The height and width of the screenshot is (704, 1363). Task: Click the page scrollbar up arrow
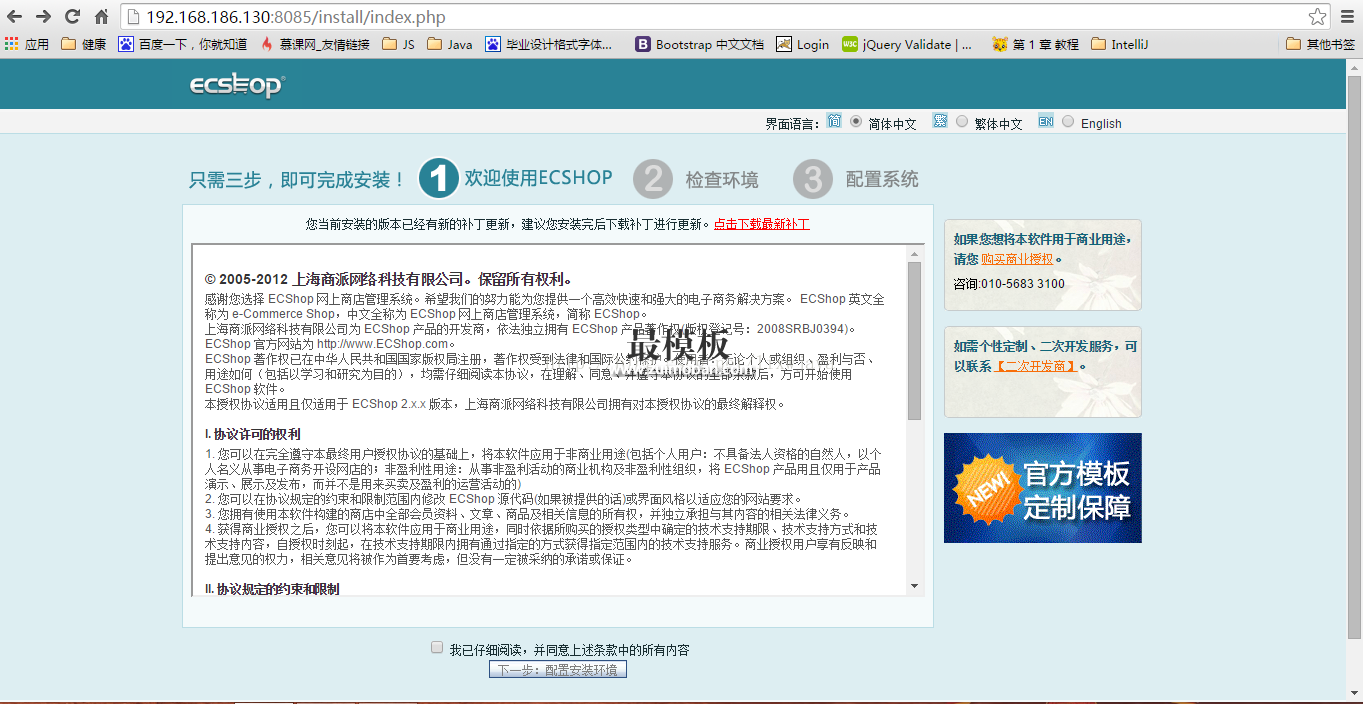click(1355, 66)
